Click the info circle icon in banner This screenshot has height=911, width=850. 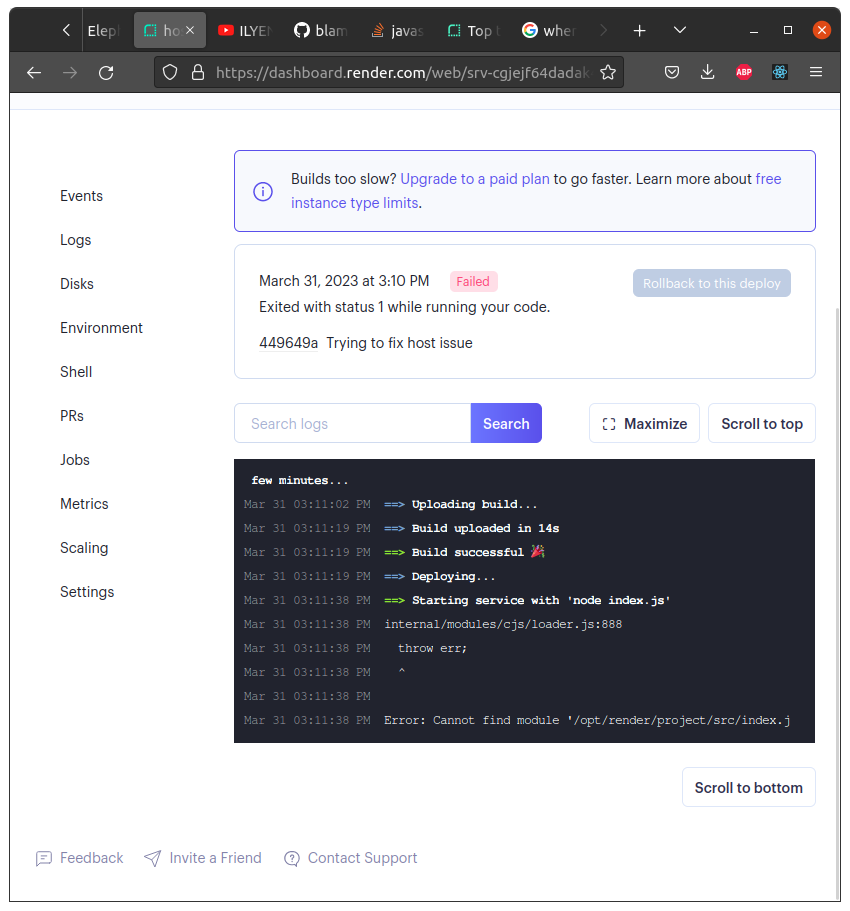pyautogui.click(x=263, y=191)
